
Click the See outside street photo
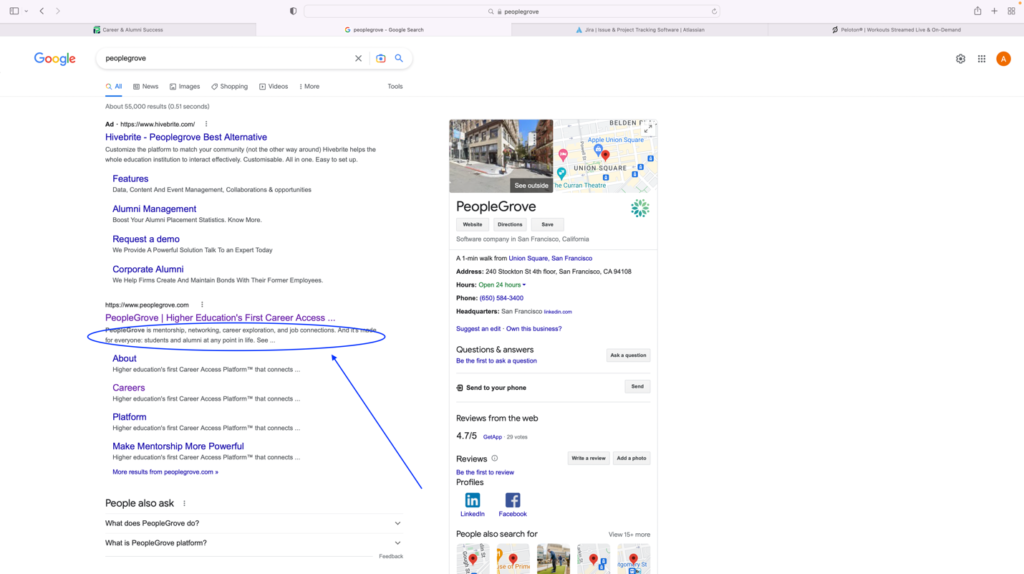501,156
